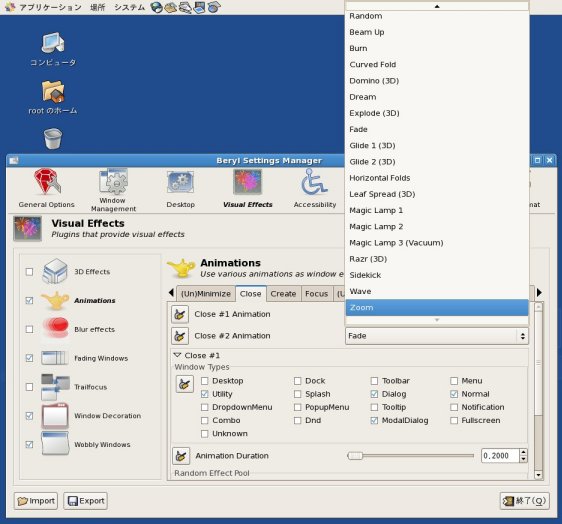Click the Window Decoration plugin icon
The width and height of the screenshot is (562, 524).
click(x=55, y=416)
